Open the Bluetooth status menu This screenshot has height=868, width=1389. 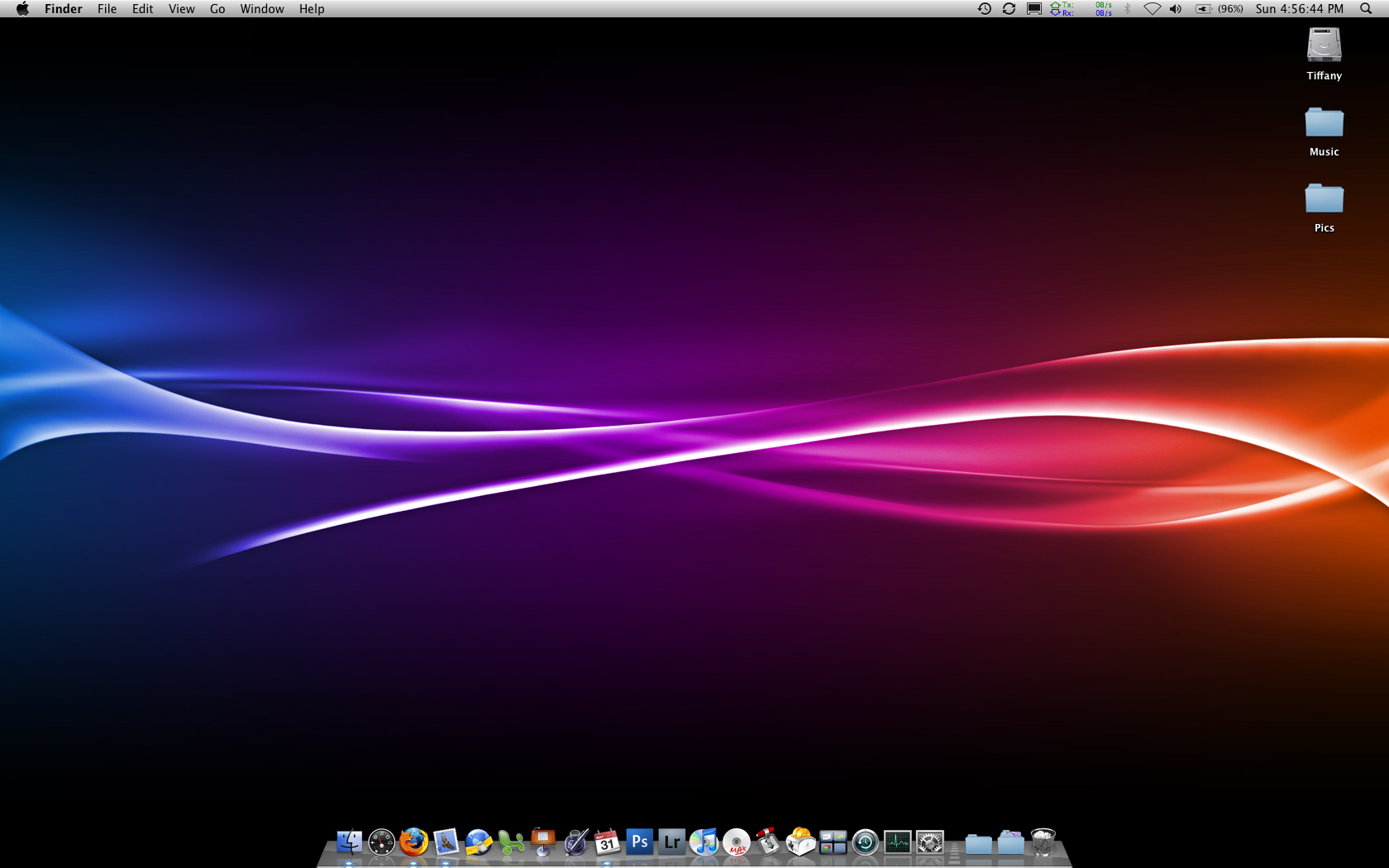click(x=1127, y=9)
